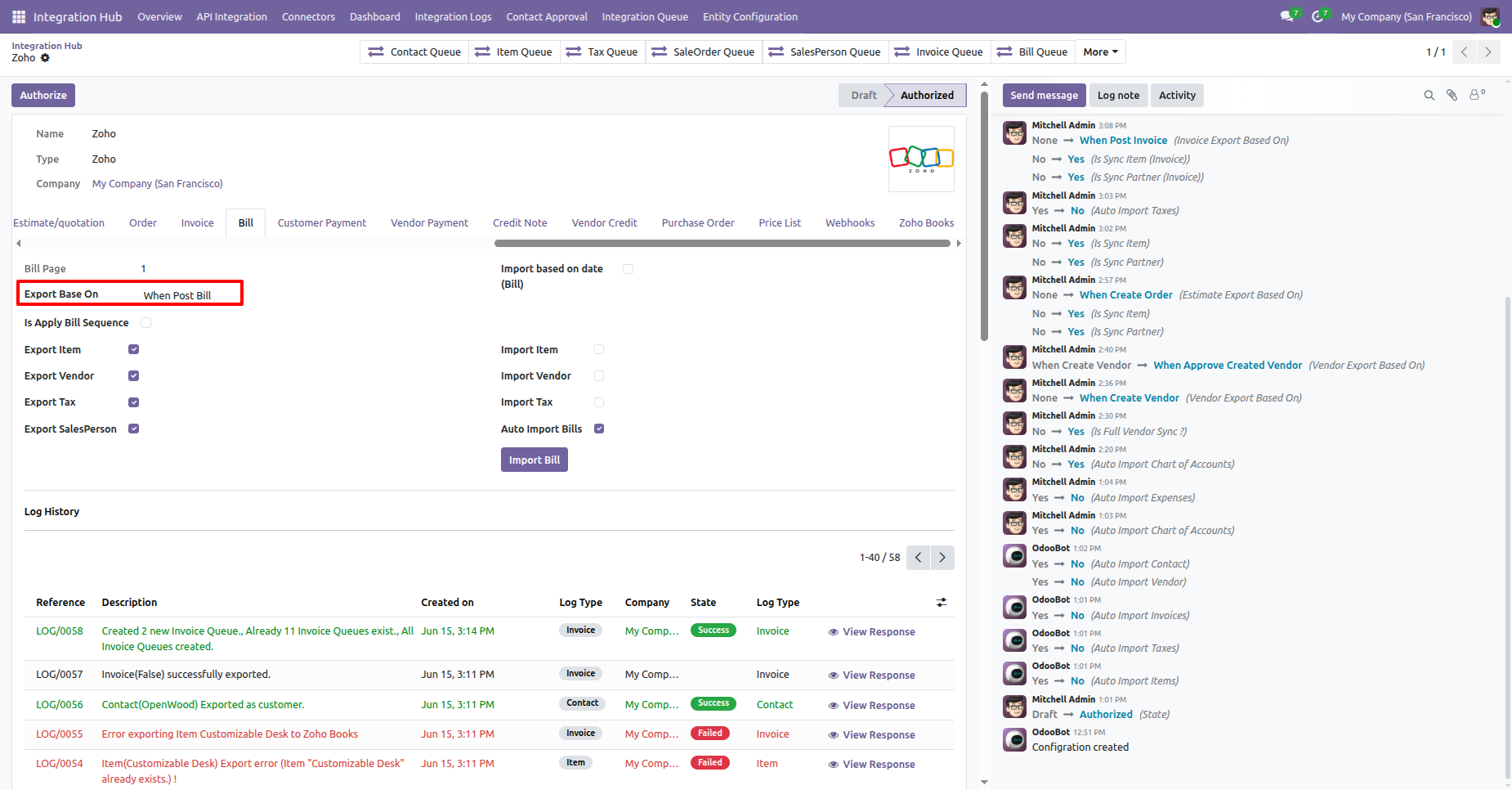
Task: Click the Send message button
Action: coord(1045,96)
